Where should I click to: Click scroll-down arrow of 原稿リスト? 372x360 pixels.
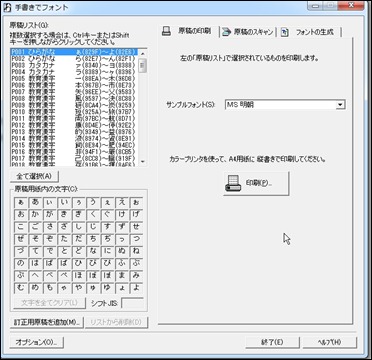[143, 162]
